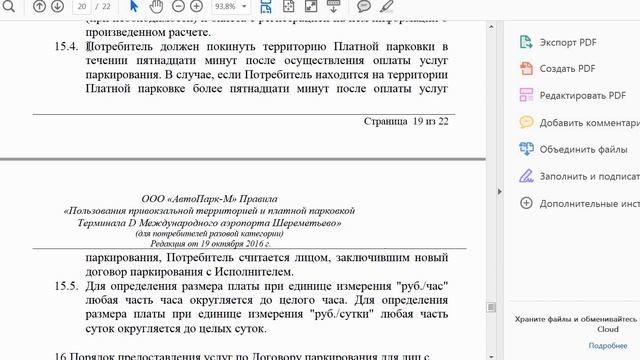Image resolution: width=640 pixels, height=360 pixels.
Task: Follow the Подробнее link
Action: 607,345
